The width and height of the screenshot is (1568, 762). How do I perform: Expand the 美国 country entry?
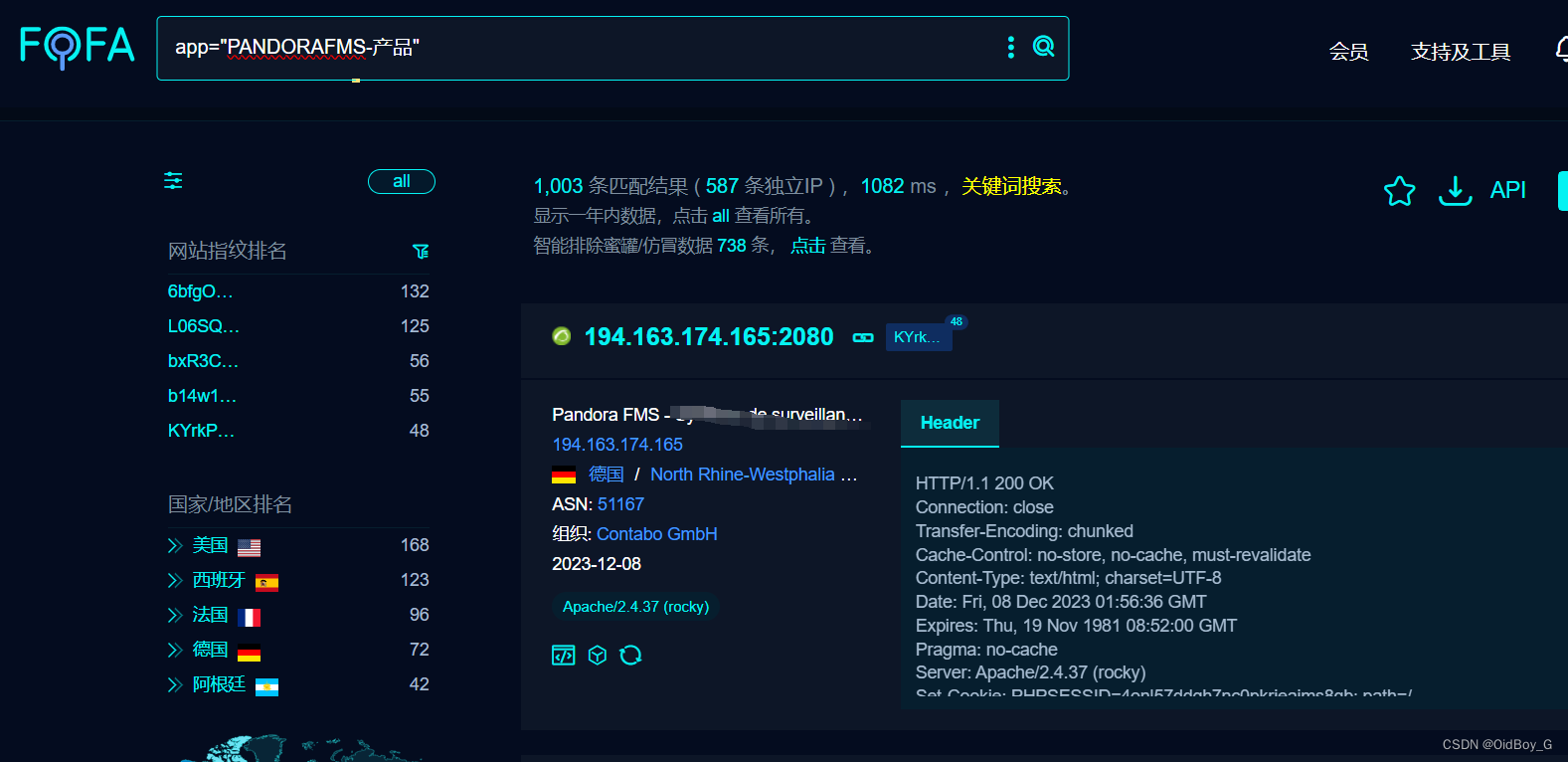point(175,545)
